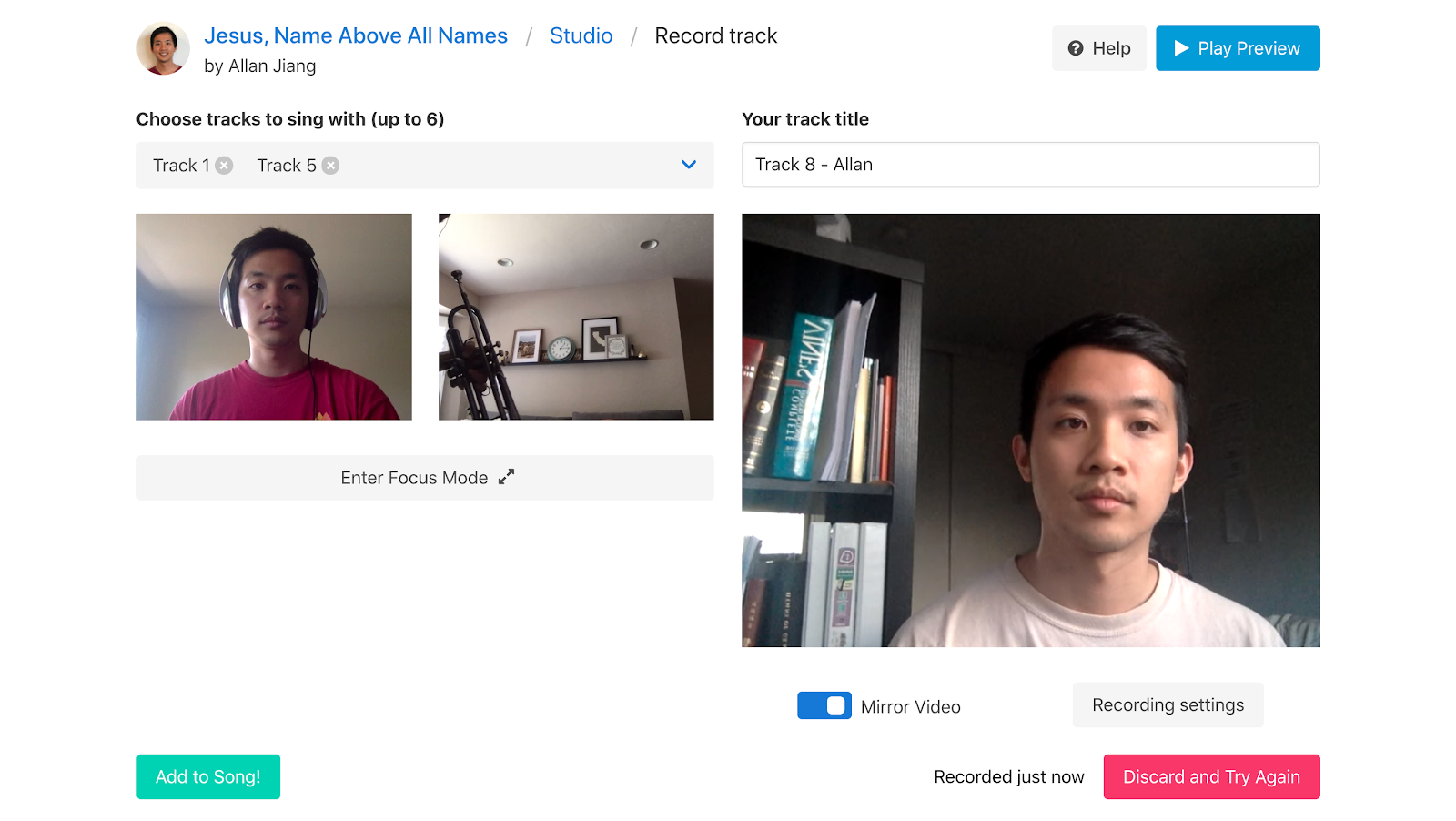Click the "Record track" breadcrumb text
The height and width of the screenshot is (821, 1456).
(716, 35)
